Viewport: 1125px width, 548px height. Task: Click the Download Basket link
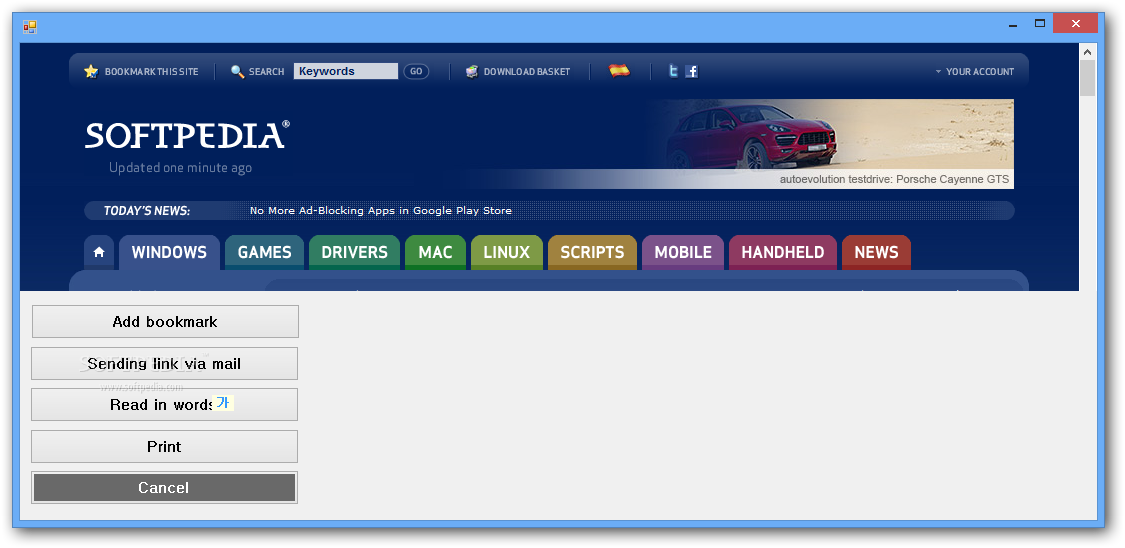pos(527,72)
